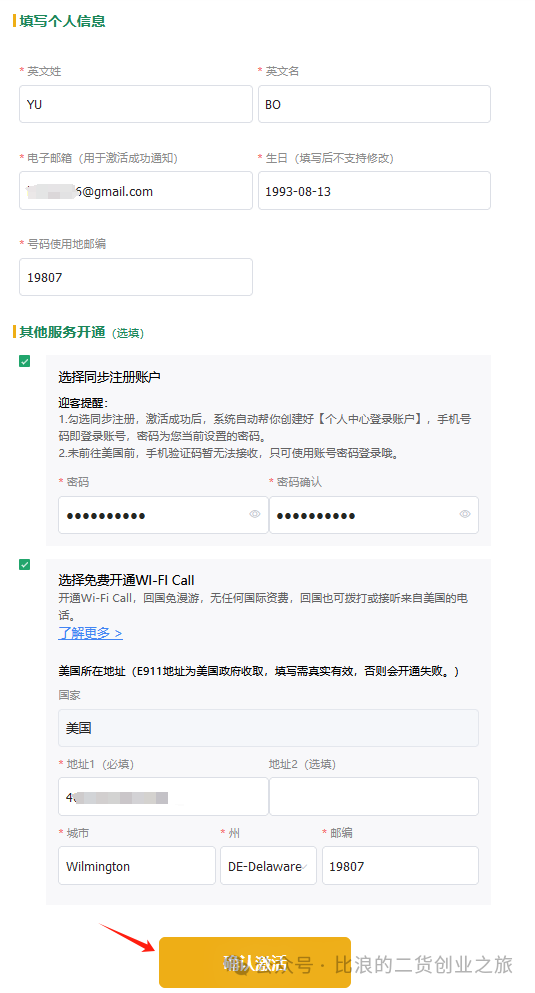Screen dimensions: 535x993
Task: Click the 英文姓 field containing YU
Action: 136,104
